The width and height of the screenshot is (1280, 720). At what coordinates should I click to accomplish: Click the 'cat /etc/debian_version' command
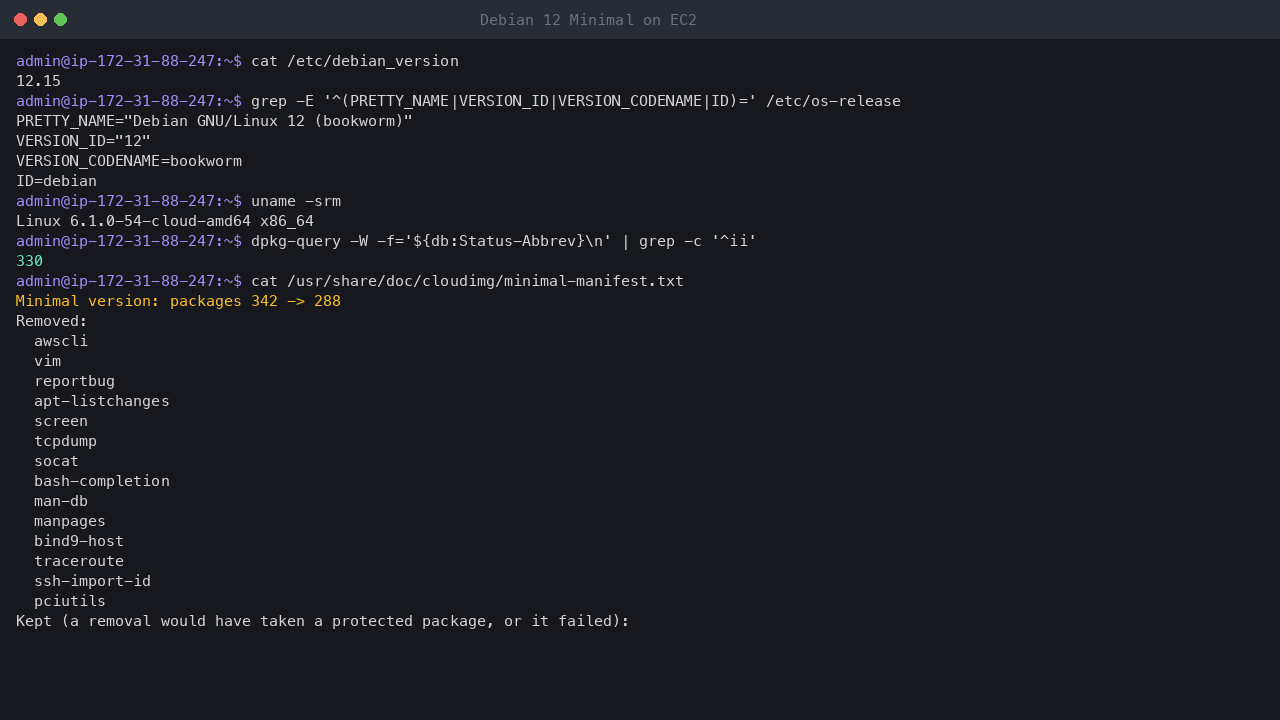[355, 61]
